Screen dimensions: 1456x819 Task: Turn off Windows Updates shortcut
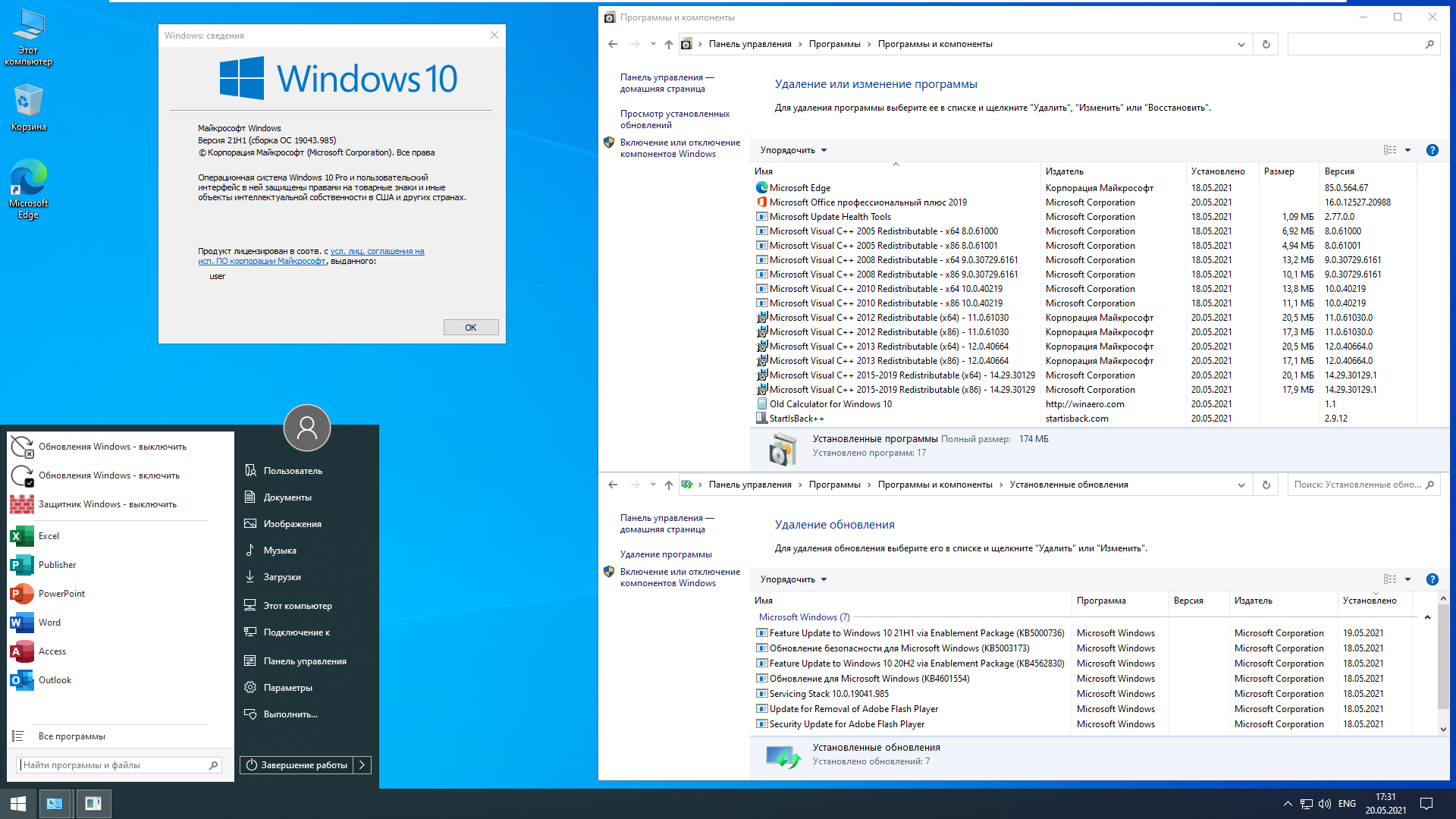(112, 447)
